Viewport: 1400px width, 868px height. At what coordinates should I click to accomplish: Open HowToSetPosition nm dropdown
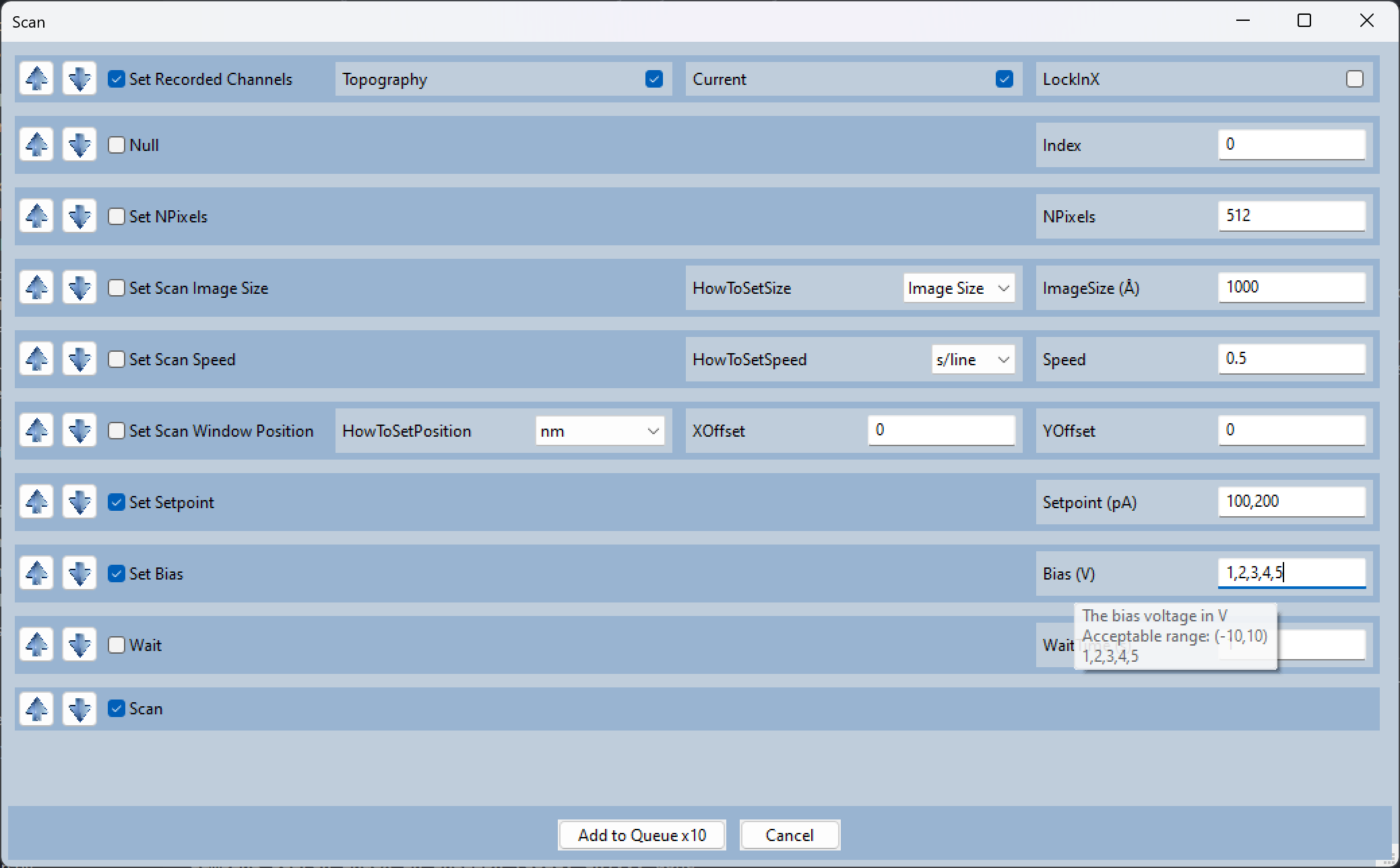point(599,431)
